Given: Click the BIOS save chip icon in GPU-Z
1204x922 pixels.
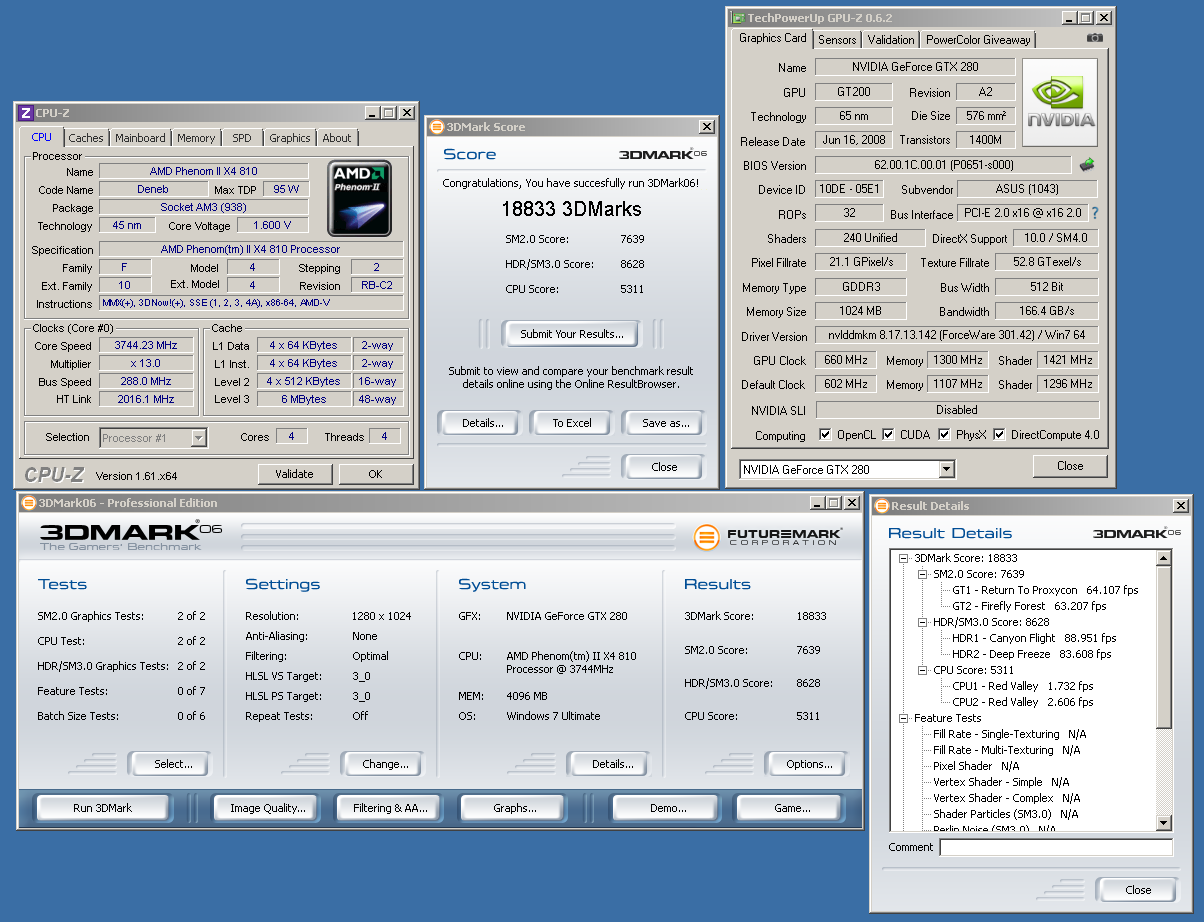Looking at the screenshot, I should click(x=1087, y=165).
